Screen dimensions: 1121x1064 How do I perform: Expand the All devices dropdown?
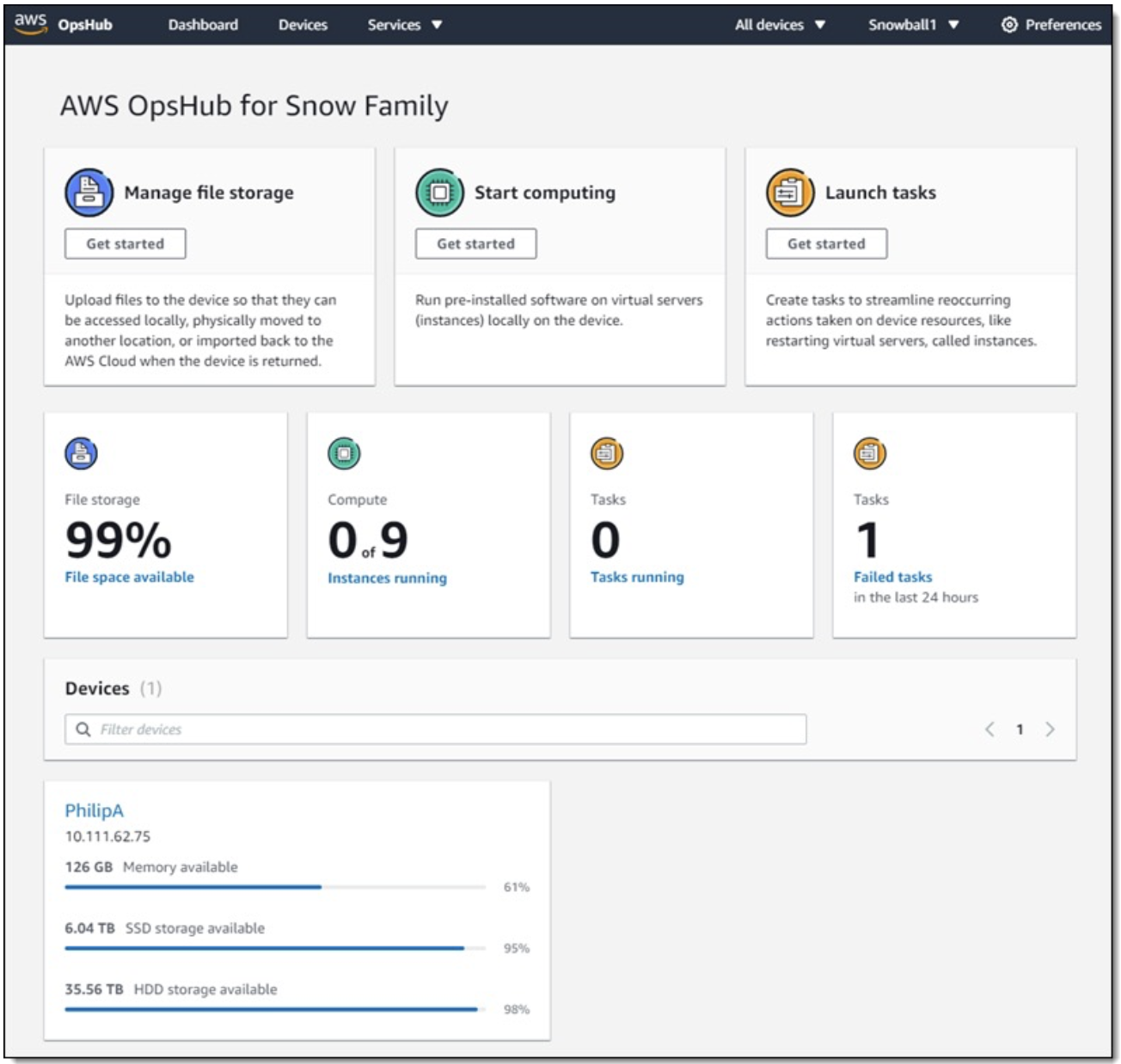[780, 25]
